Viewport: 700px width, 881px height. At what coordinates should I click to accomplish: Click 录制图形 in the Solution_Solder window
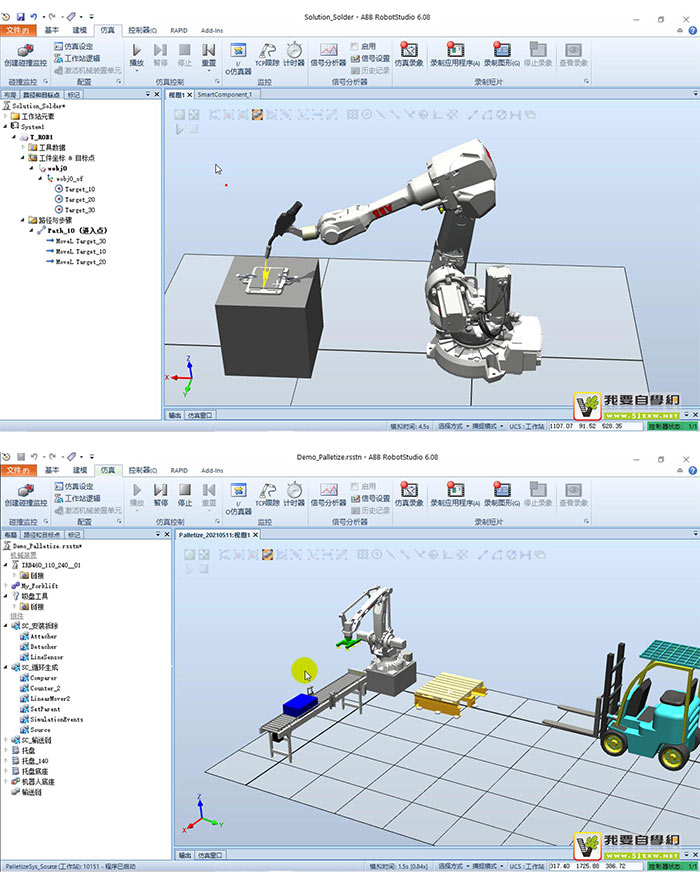[502, 55]
